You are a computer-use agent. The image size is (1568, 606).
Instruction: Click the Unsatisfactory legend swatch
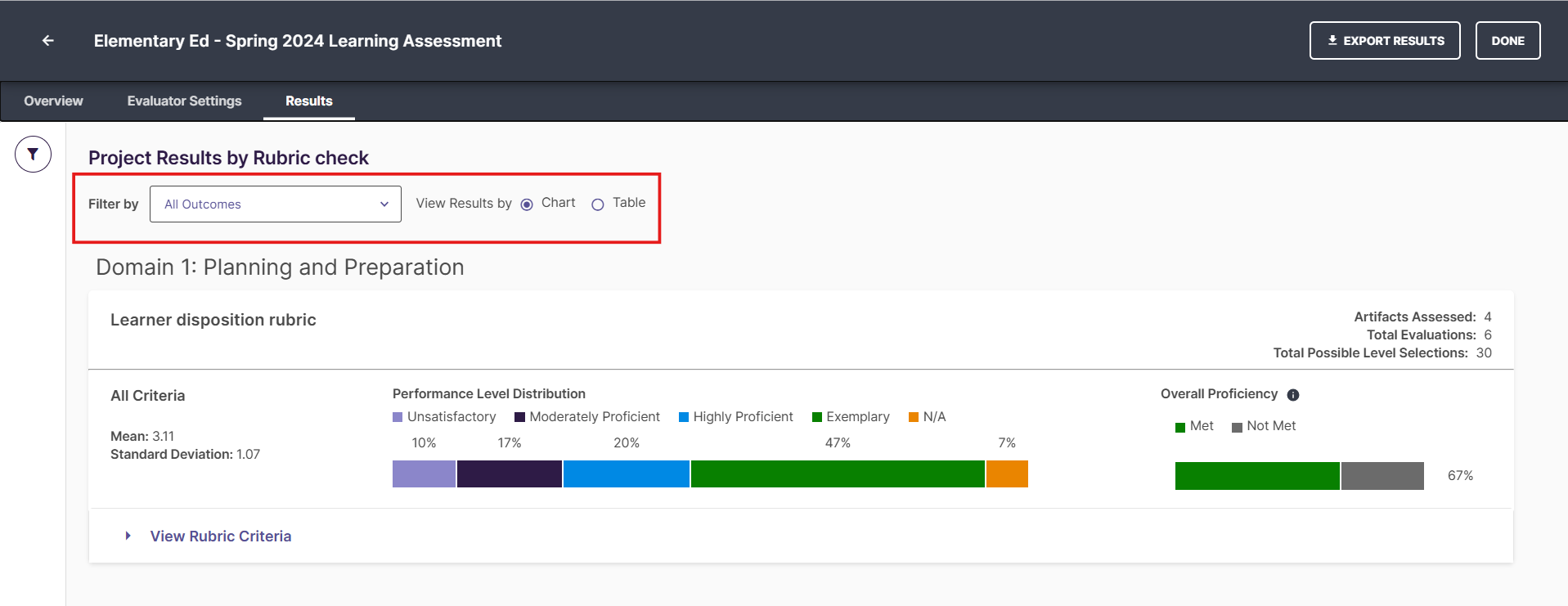tap(398, 417)
